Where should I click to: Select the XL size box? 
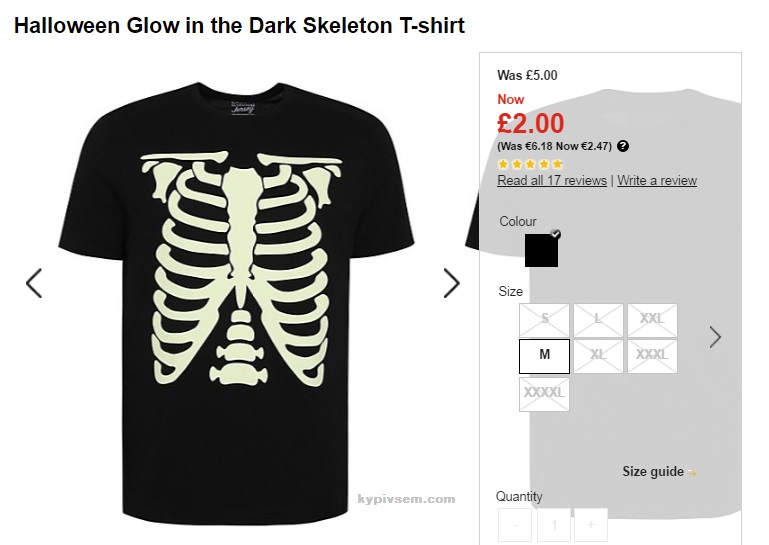click(x=598, y=356)
